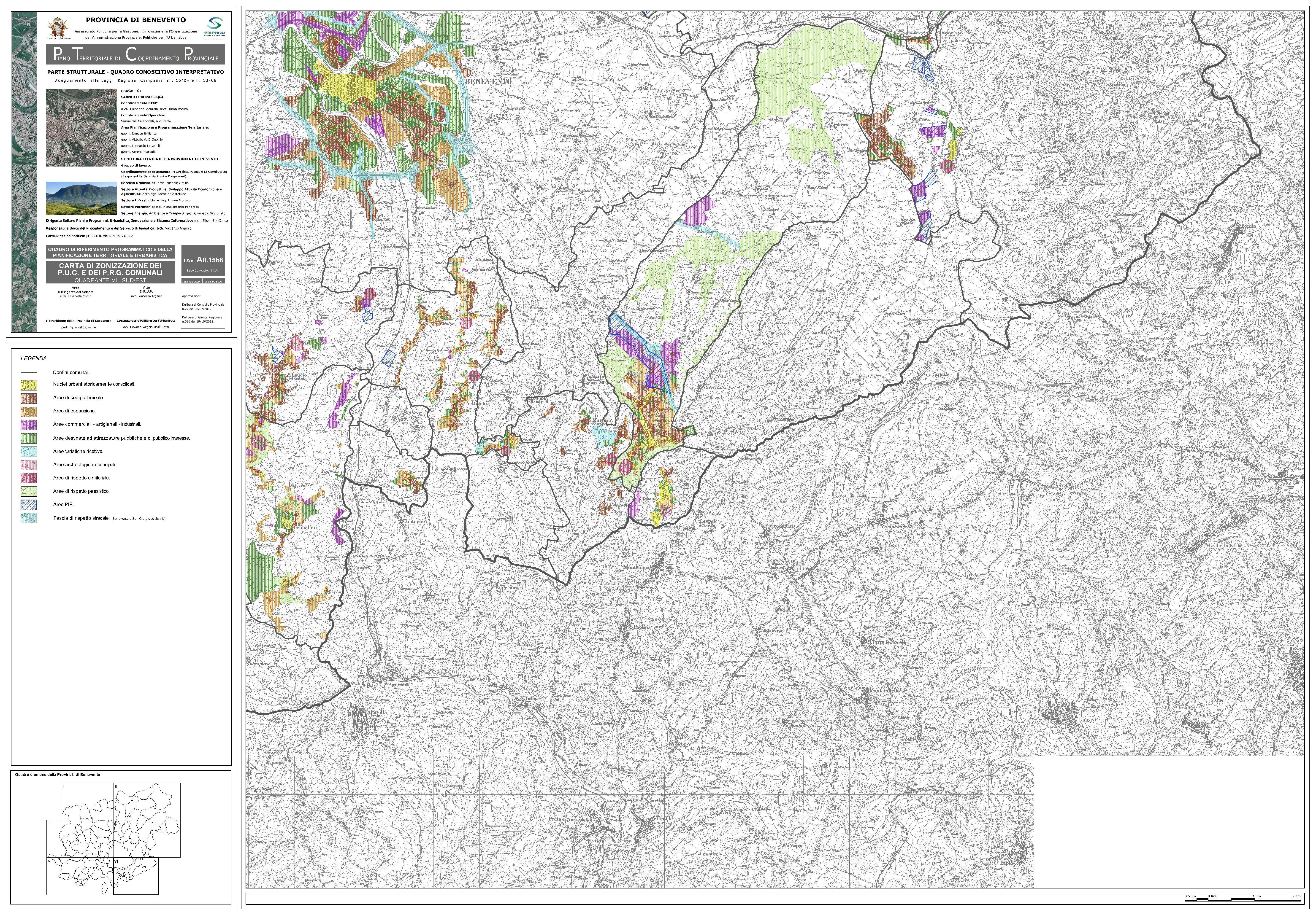Click the Torre le Nocelle map label
Image resolution: width=1316 pixels, height=915 pixels.
click(890, 643)
